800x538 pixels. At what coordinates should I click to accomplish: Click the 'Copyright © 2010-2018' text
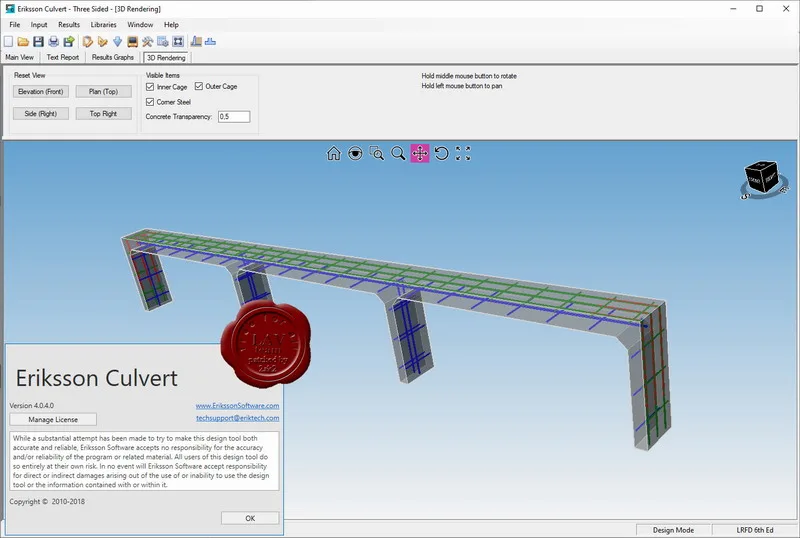coord(47,501)
